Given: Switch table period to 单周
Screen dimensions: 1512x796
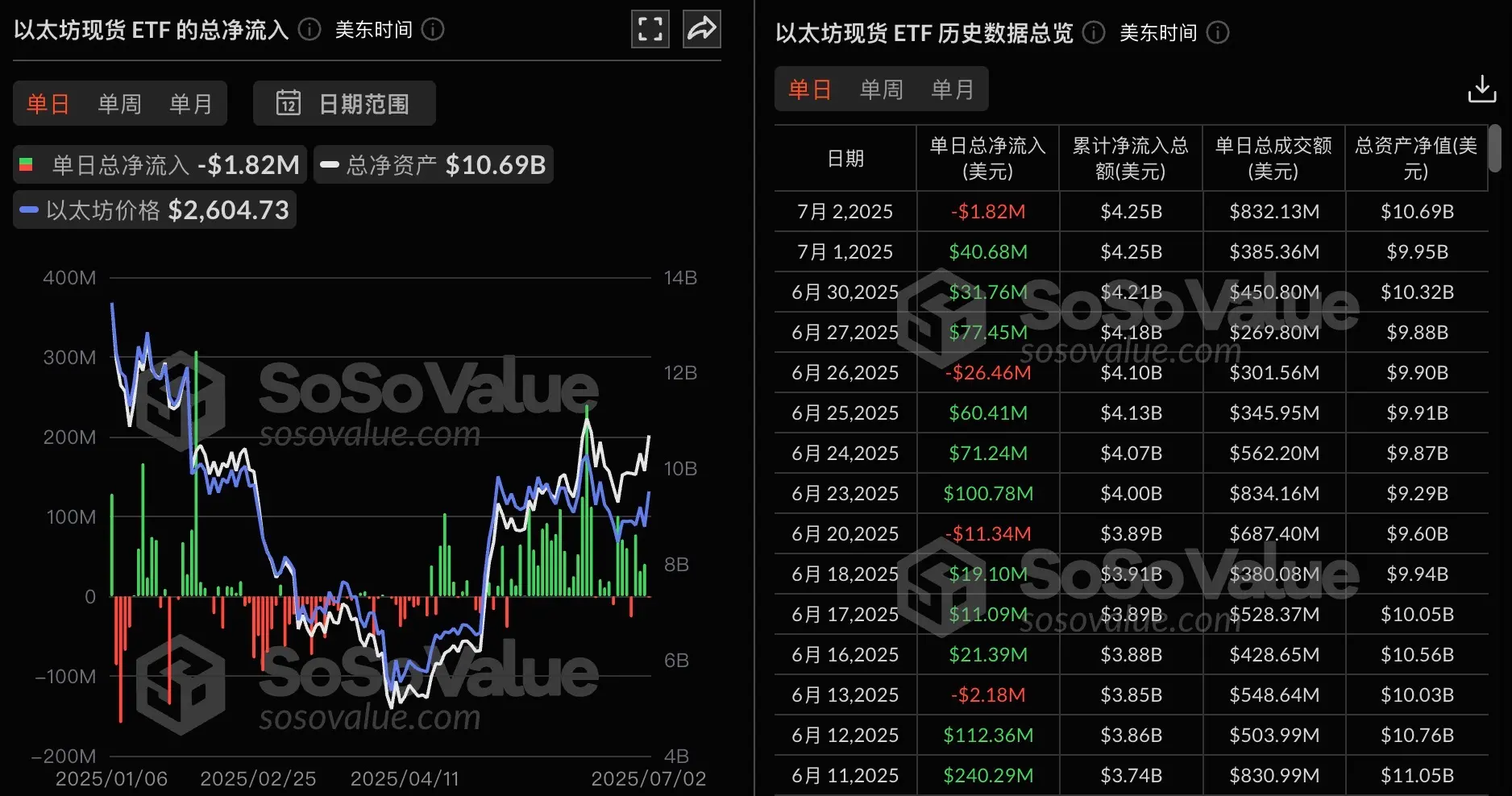Looking at the screenshot, I should coord(882,89).
